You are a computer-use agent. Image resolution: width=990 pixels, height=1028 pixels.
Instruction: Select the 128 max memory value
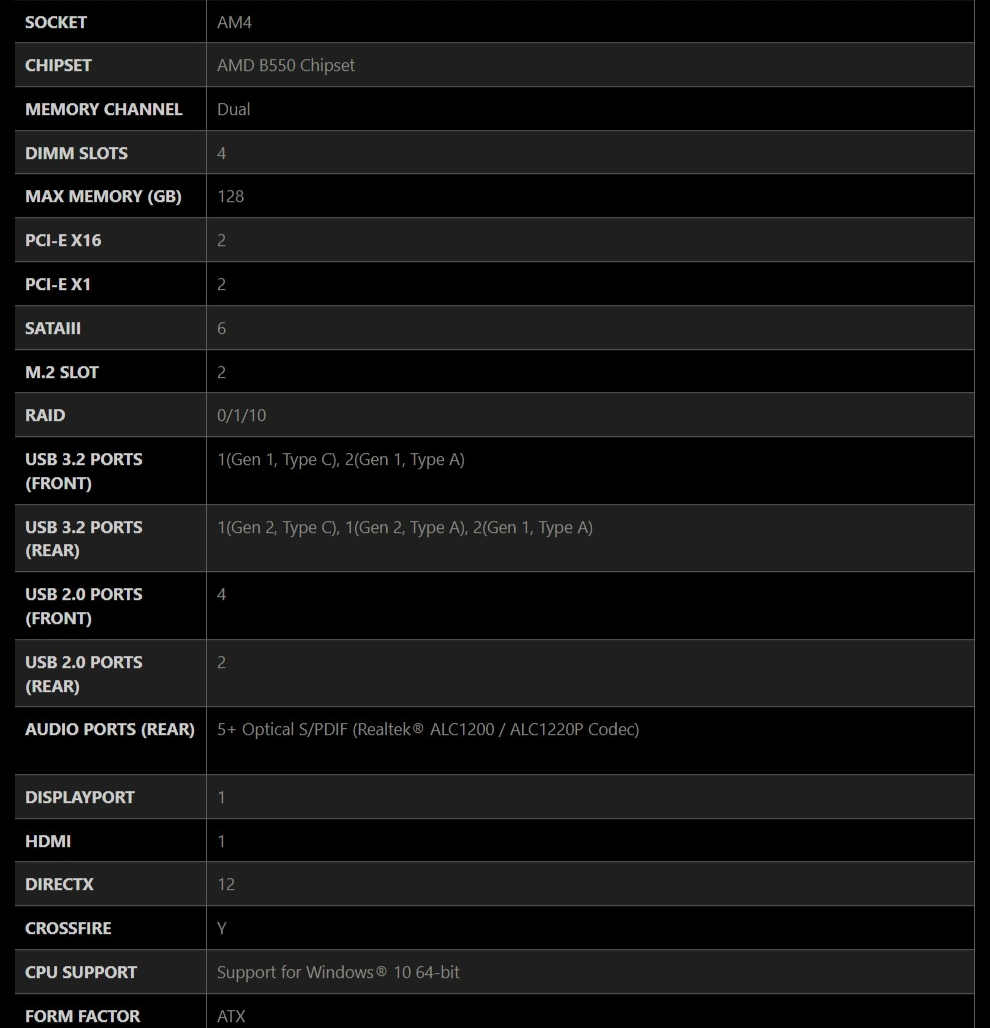(x=231, y=196)
